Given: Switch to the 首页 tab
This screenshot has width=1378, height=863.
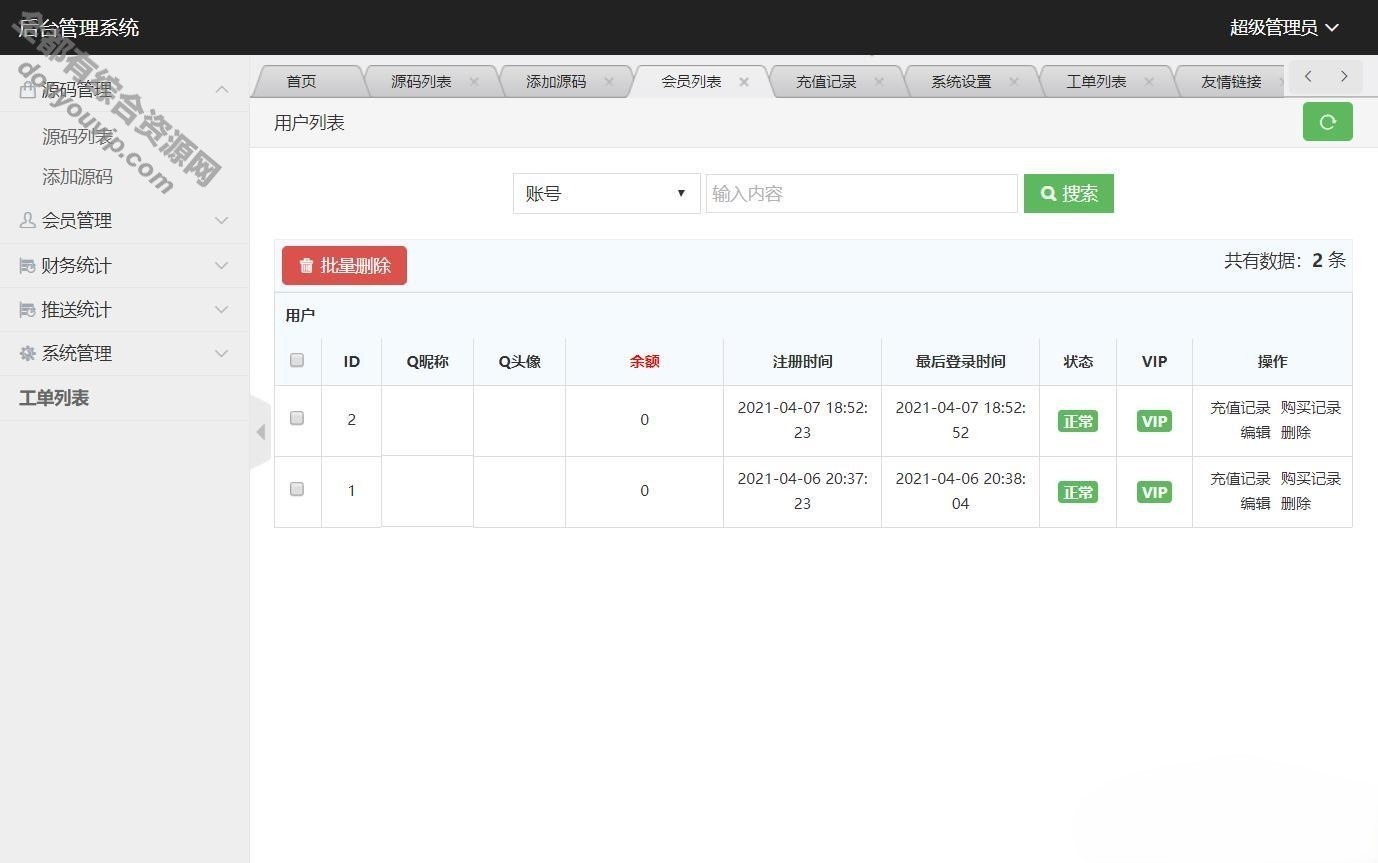Looking at the screenshot, I should [301, 82].
